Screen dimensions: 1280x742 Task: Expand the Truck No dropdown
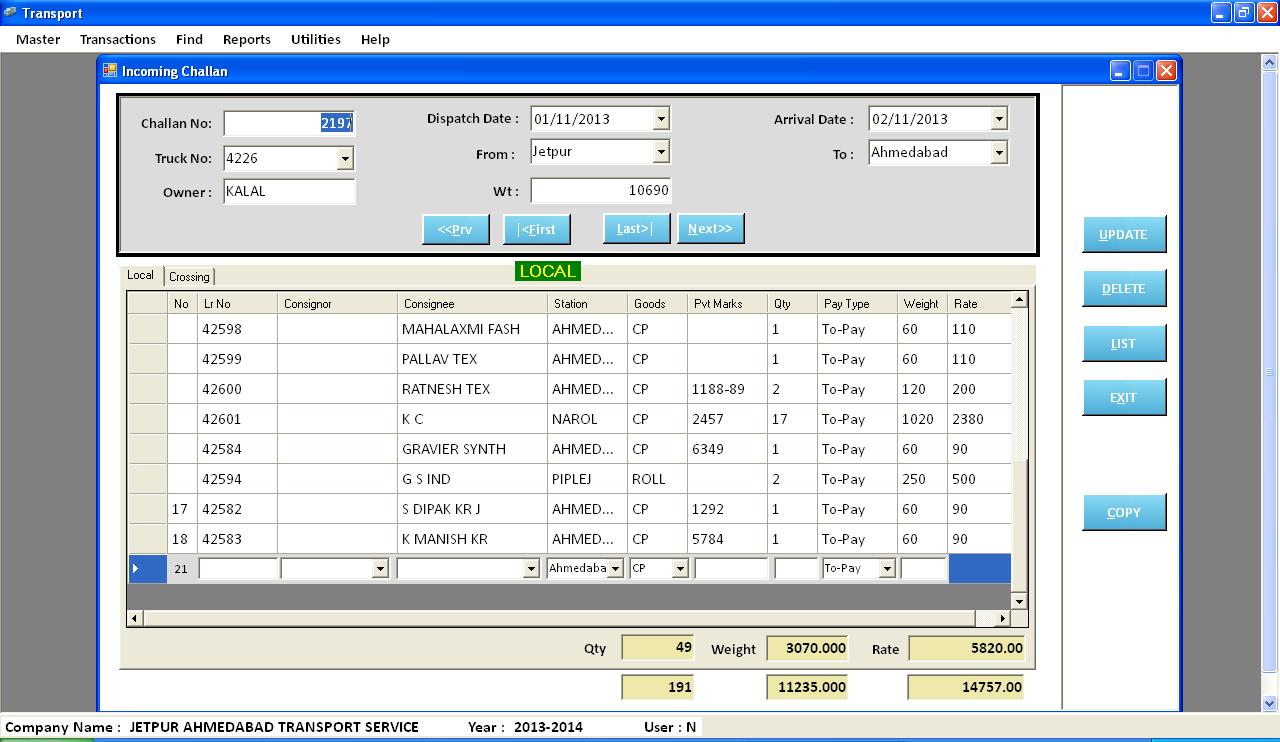pyautogui.click(x=345, y=158)
